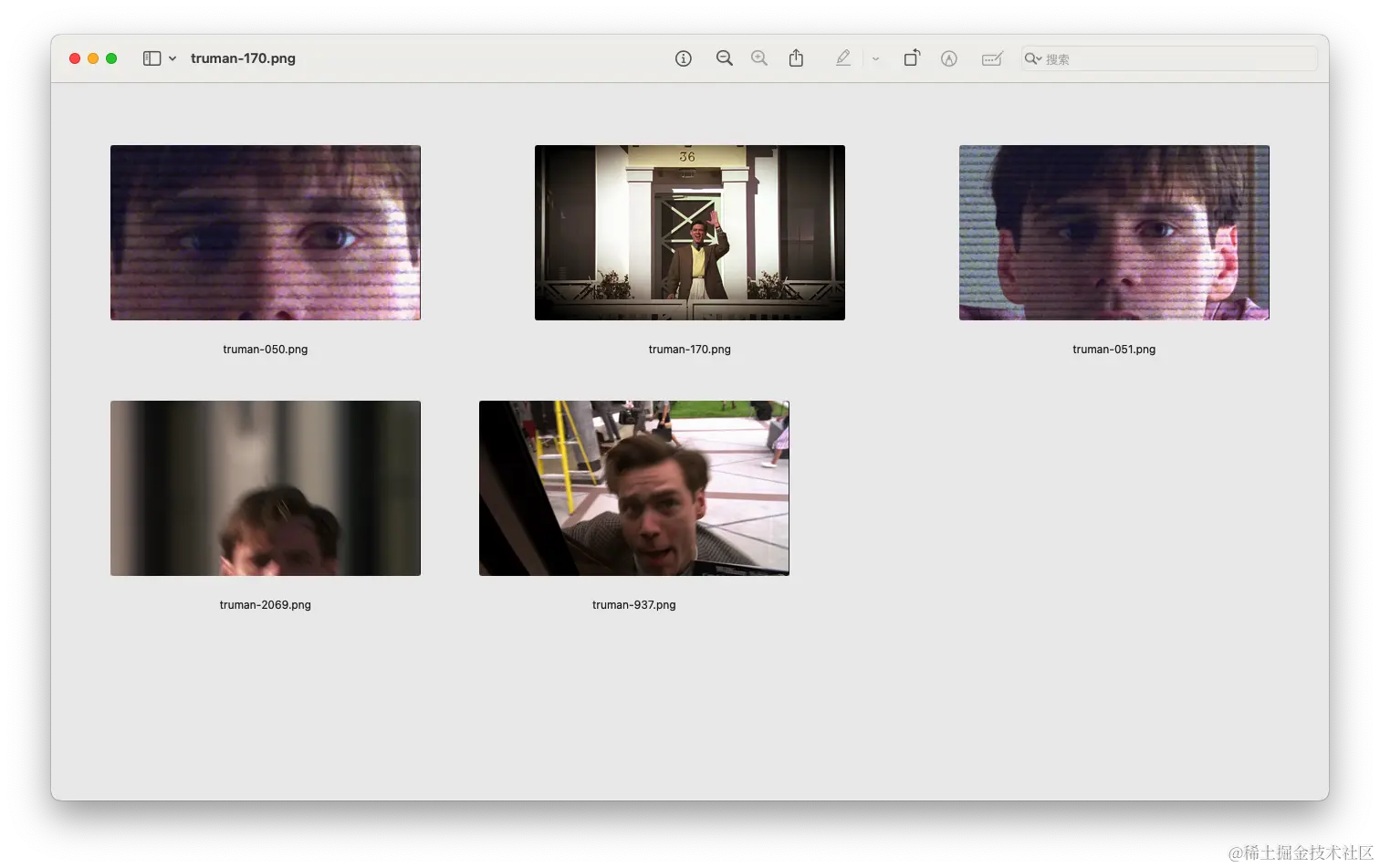Viewport: 1380px width, 868px height.
Task: Click the truman-937.png filename label
Action: pyautogui.click(x=633, y=605)
